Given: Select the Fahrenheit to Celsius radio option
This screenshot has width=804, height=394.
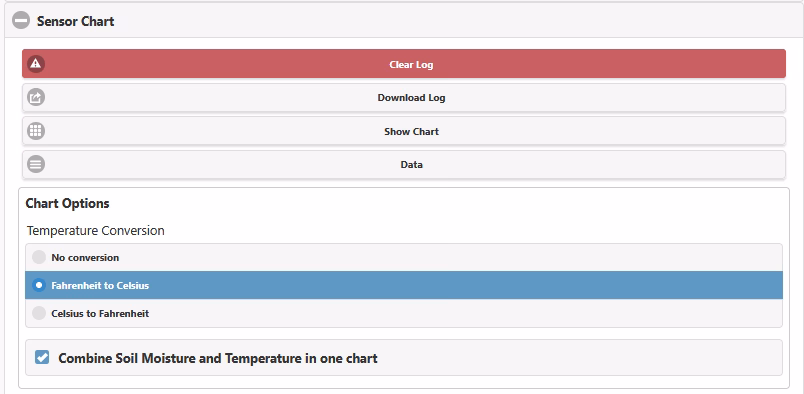Looking at the screenshot, I should 39,285.
